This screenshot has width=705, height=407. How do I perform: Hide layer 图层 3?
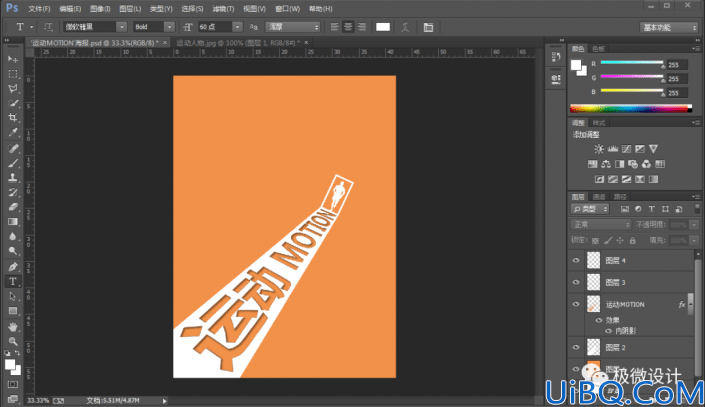[x=576, y=282]
